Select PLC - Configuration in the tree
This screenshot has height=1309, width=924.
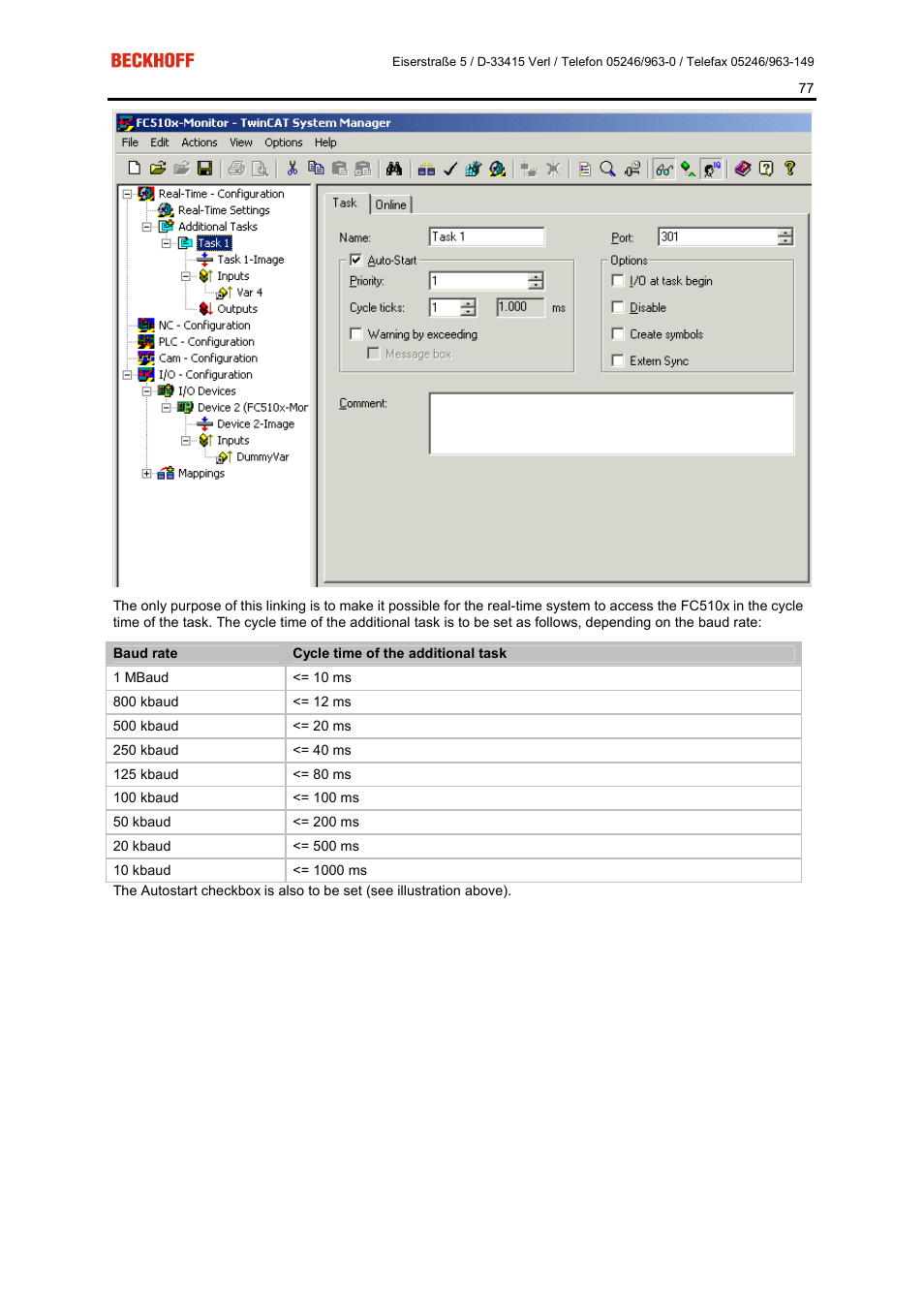click(x=206, y=342)
